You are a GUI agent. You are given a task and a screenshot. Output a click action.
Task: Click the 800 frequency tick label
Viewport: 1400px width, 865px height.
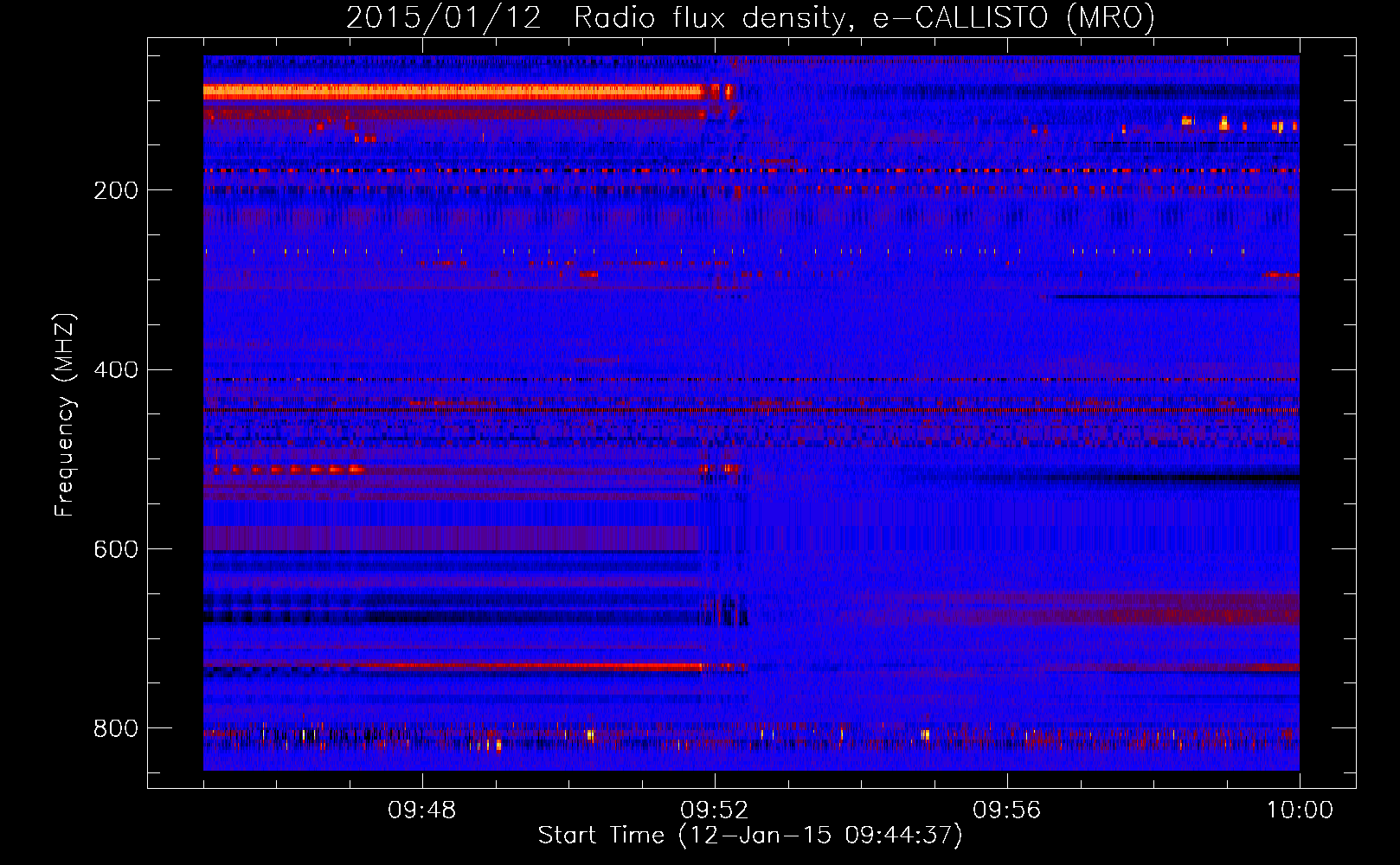(116, 728)
